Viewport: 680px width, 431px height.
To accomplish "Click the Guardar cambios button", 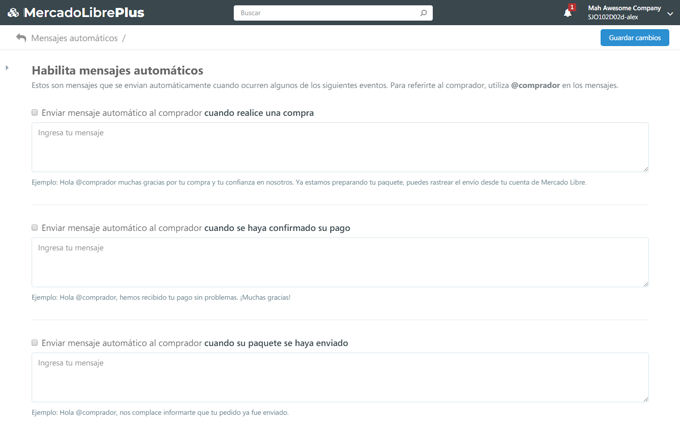I will coord(634,38).
